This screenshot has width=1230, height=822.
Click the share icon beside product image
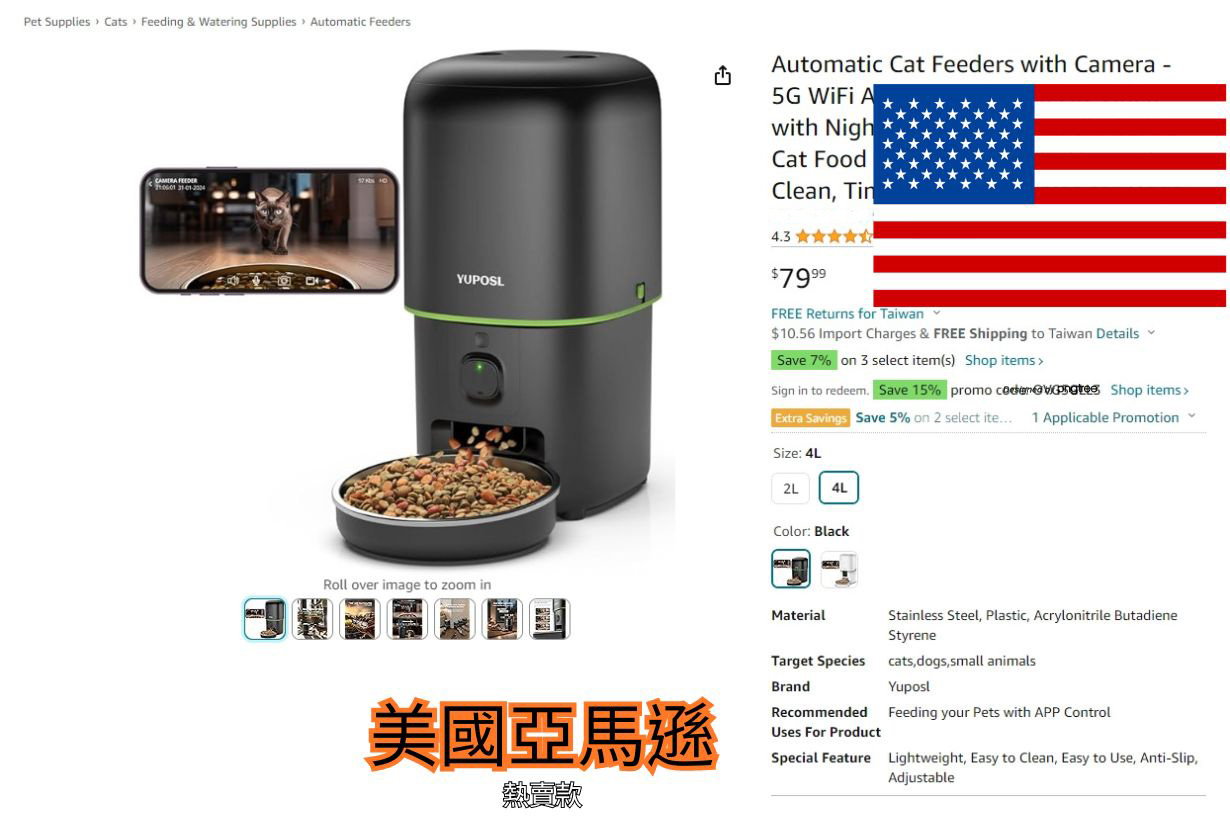(722, 76)
